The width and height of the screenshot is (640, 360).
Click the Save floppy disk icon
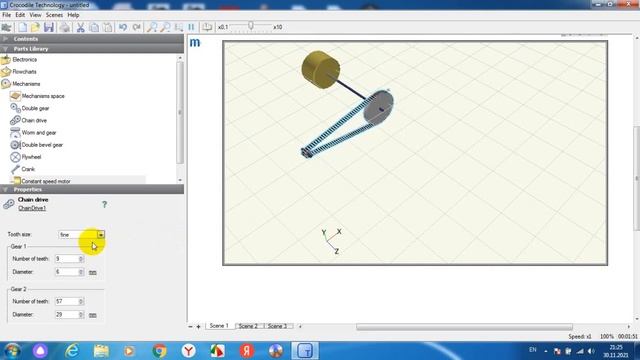click(49, 27)
